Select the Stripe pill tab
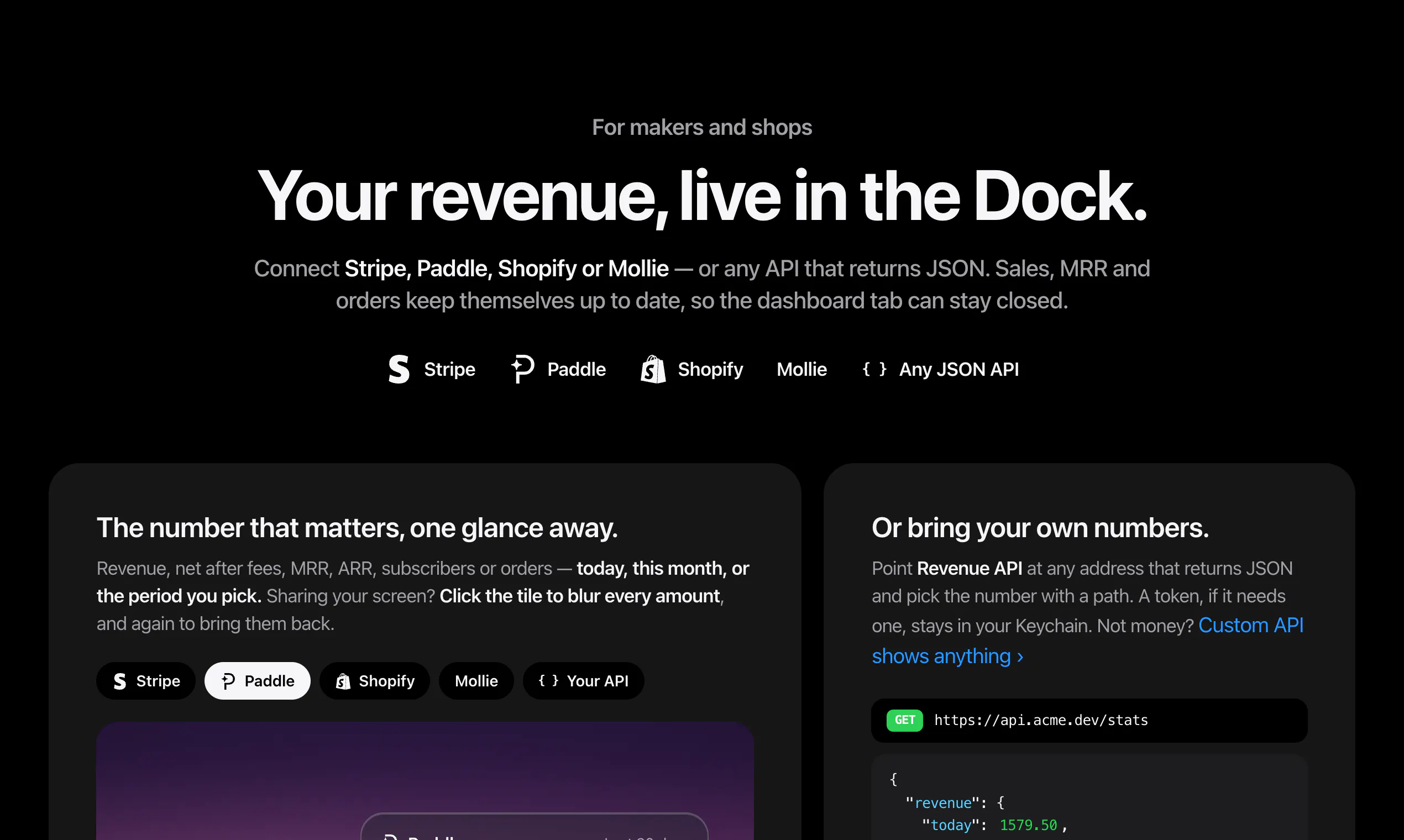 pyautogui.click(x=146, y=681)
